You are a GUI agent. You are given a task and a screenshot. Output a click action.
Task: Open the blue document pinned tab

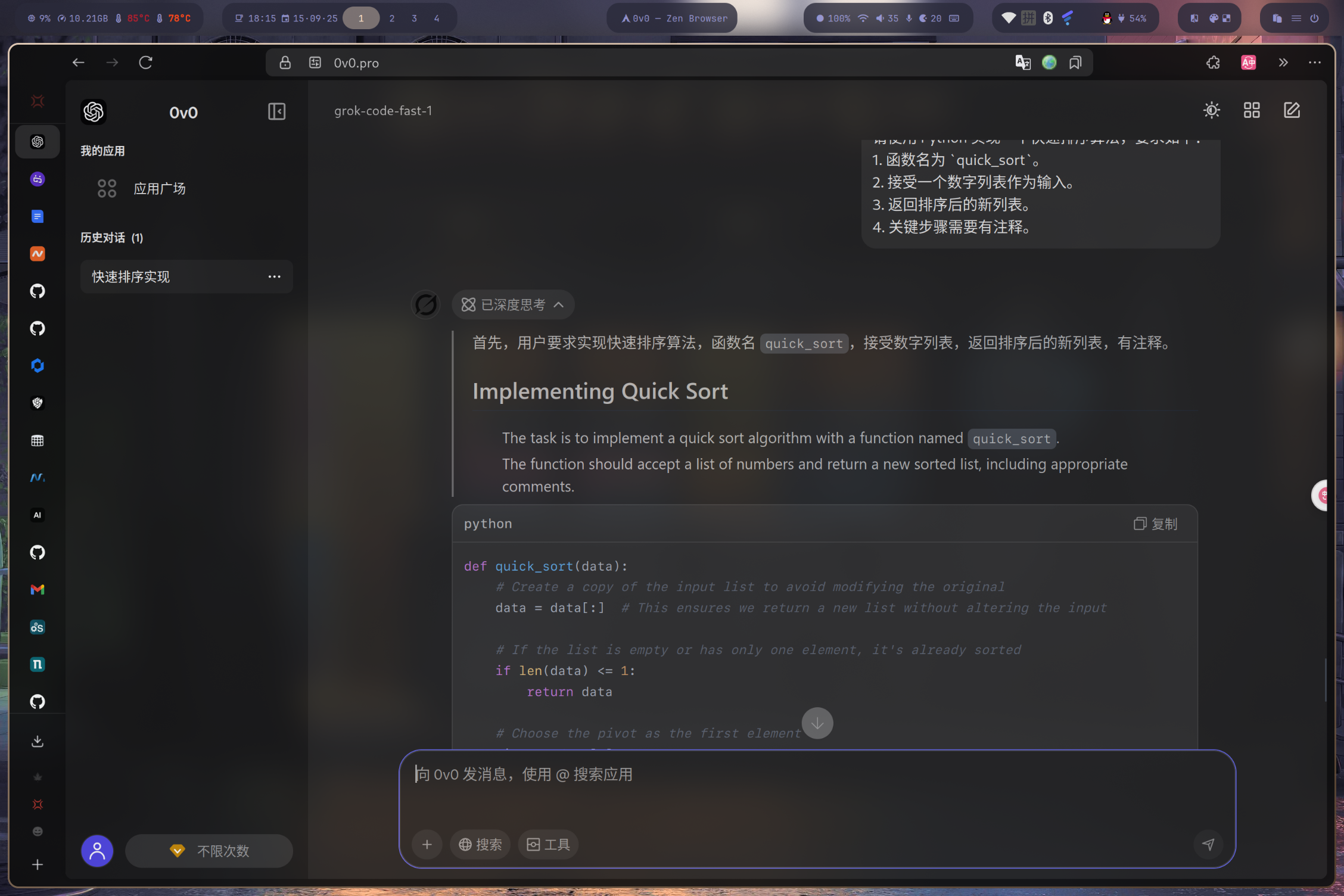click(38, 216)
